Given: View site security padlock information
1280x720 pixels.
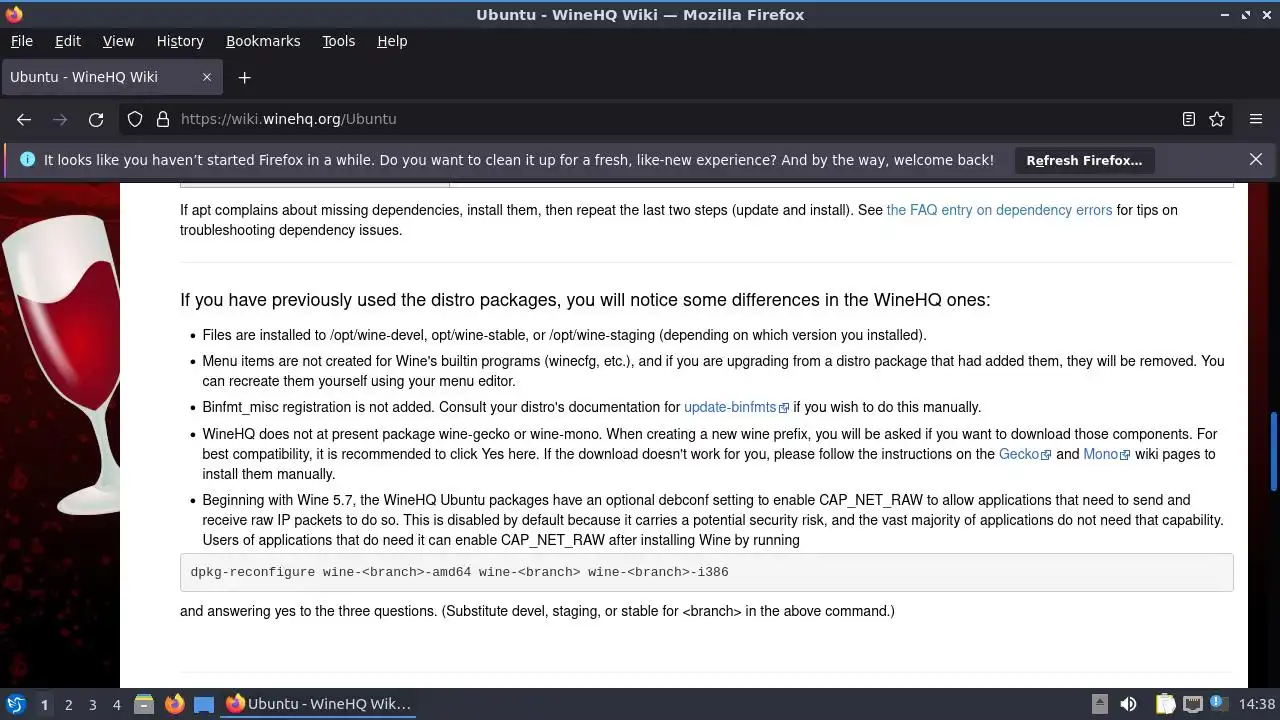Looking at the screenshot, I should (163, 119).
